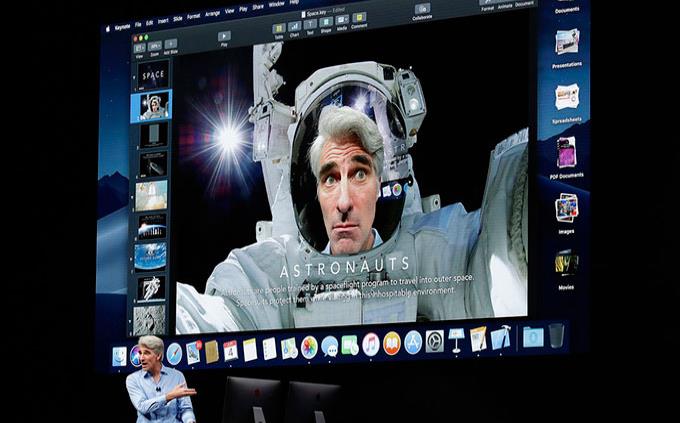680x423 pixels.
Task: Open the Slide menu
Action: point(178,19)
